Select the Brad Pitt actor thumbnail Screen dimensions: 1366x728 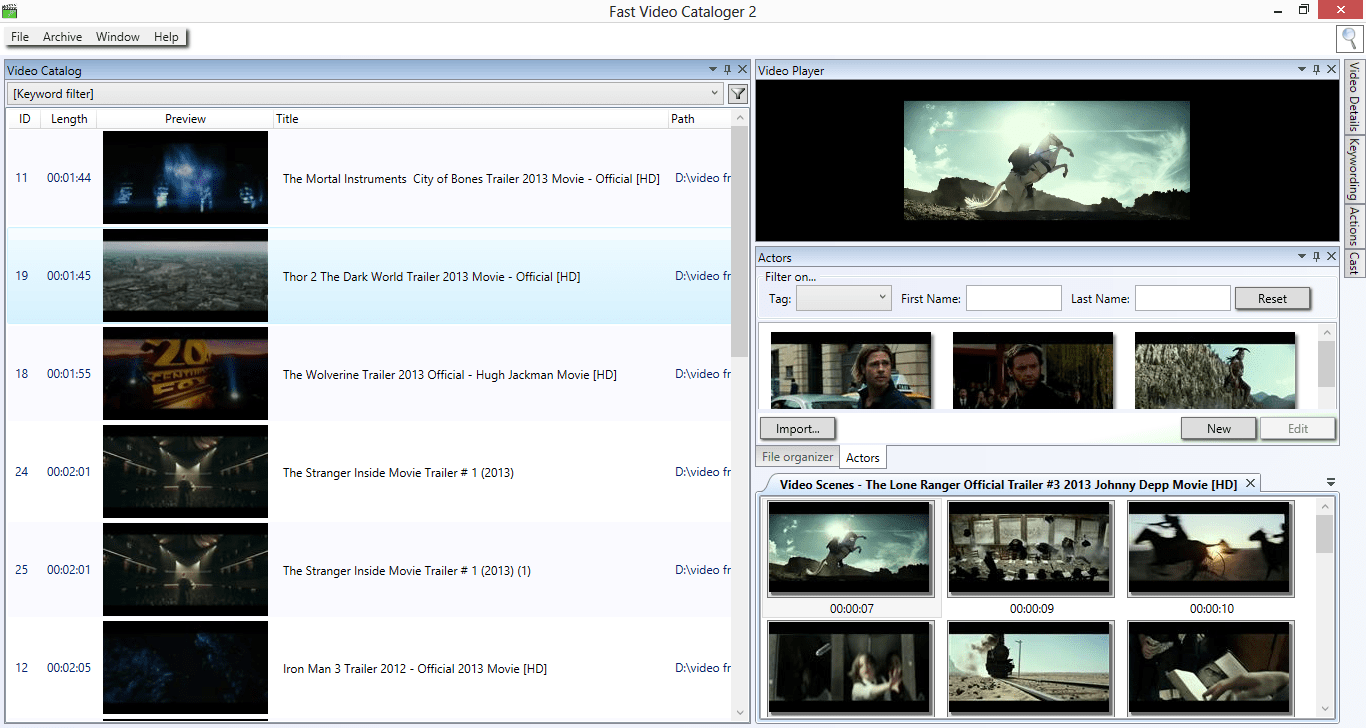coord(851,370)
